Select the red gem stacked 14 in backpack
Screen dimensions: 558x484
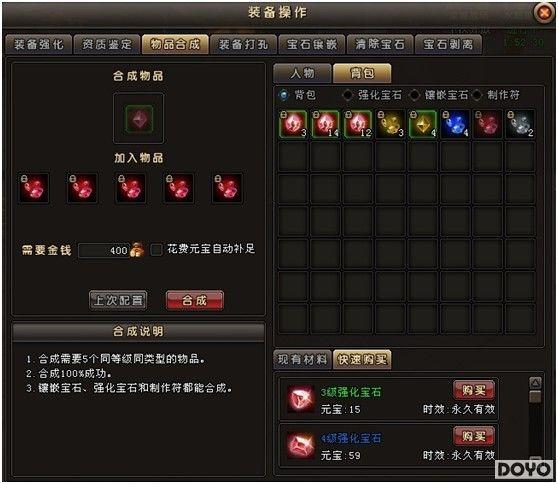325,124
